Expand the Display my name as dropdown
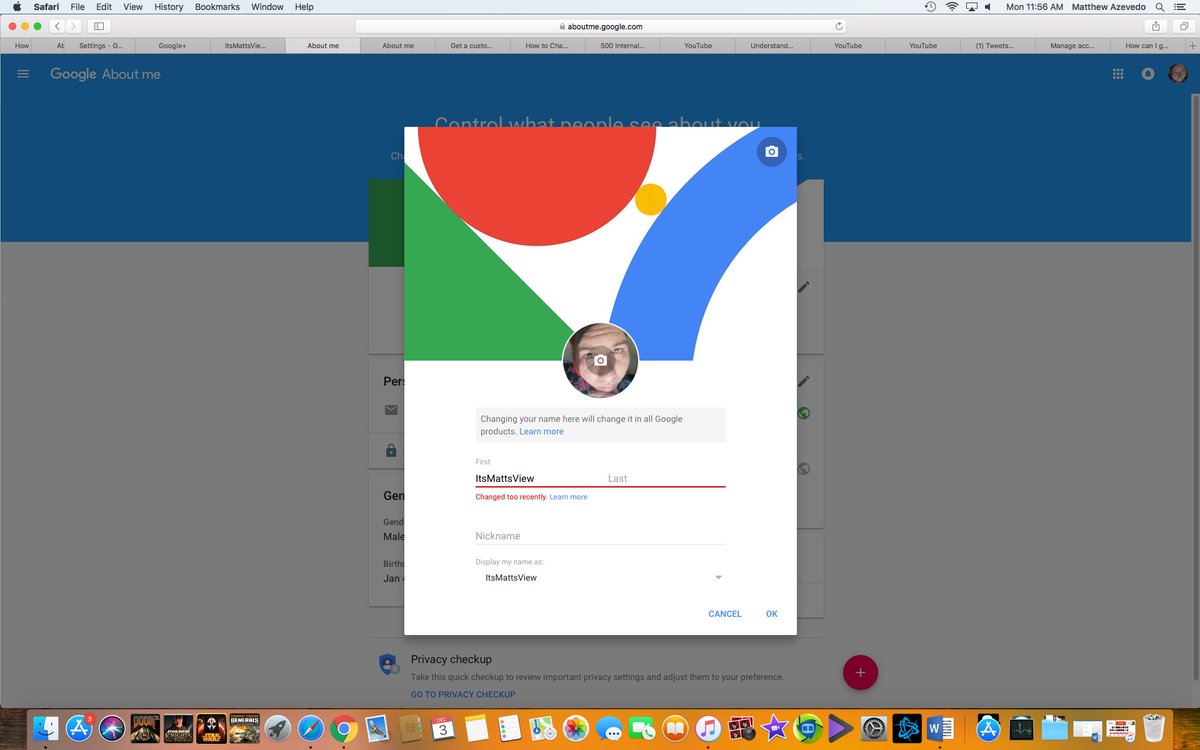The width and height of the screenshot is (1200, 750). click(x=600, y=578)
